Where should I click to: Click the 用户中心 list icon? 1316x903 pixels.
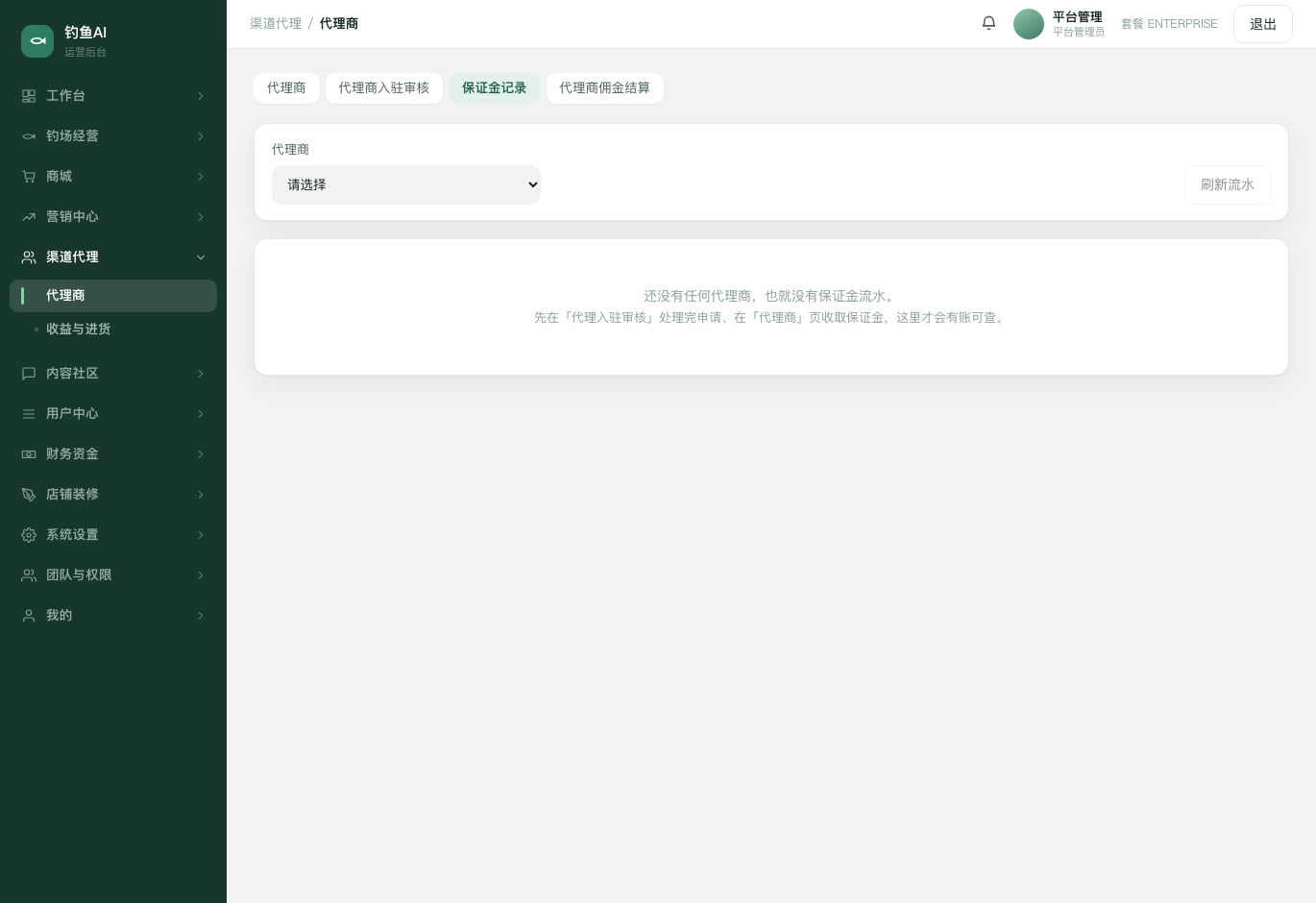pos(29,414)
